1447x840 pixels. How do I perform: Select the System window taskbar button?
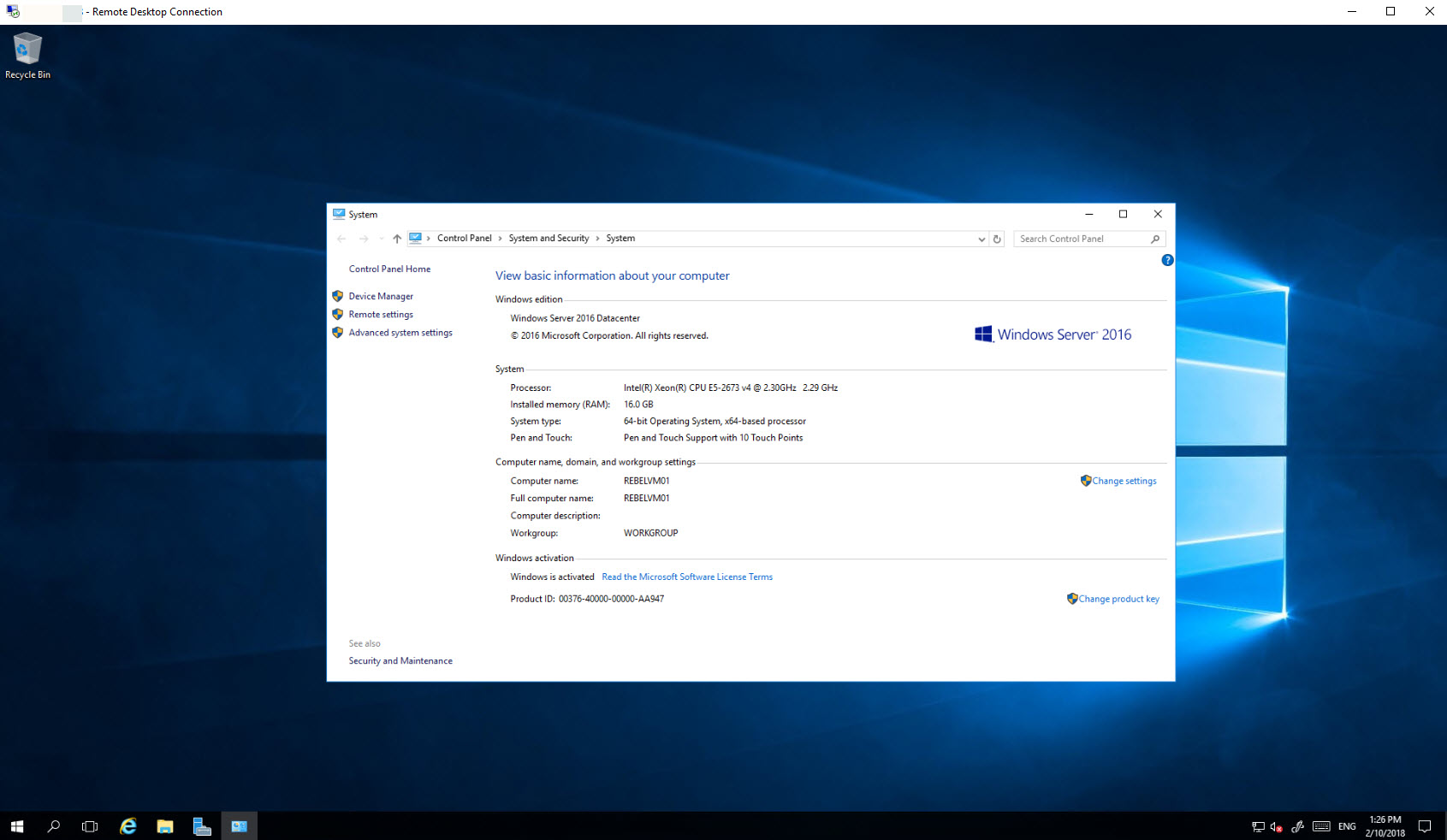point(240,826)
